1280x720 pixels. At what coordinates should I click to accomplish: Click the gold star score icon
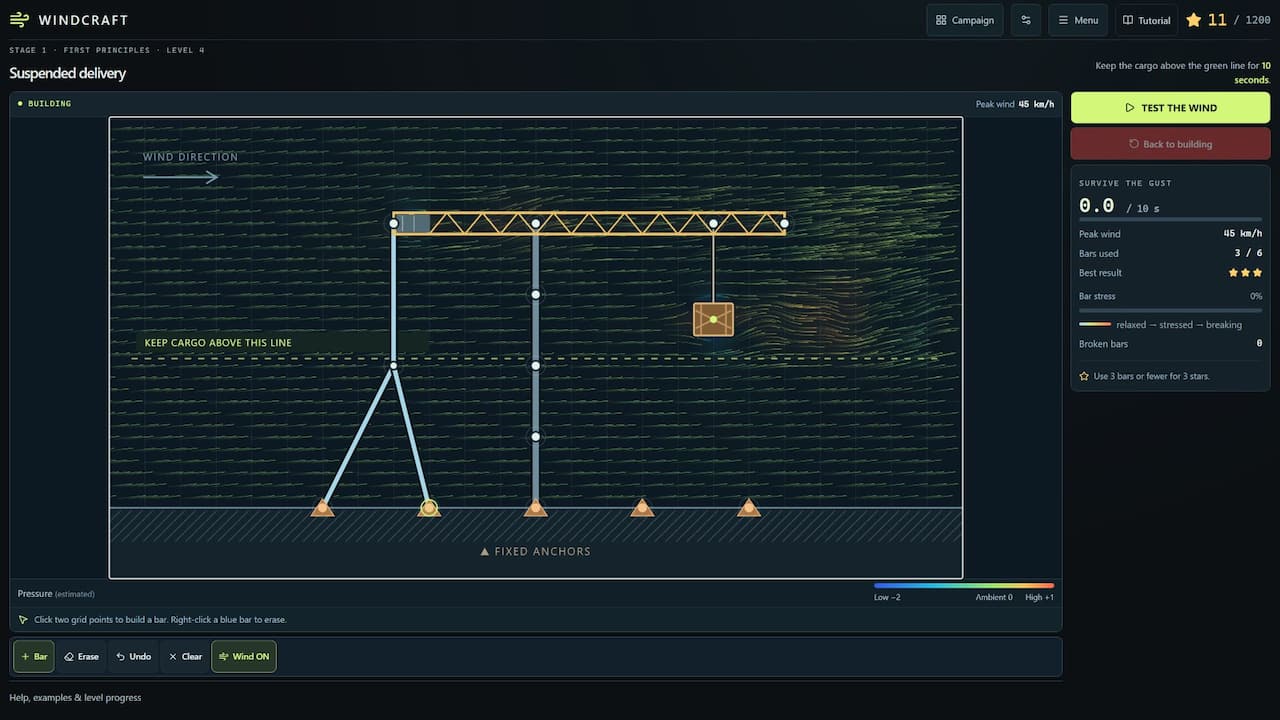click(x=1193, y=20)
